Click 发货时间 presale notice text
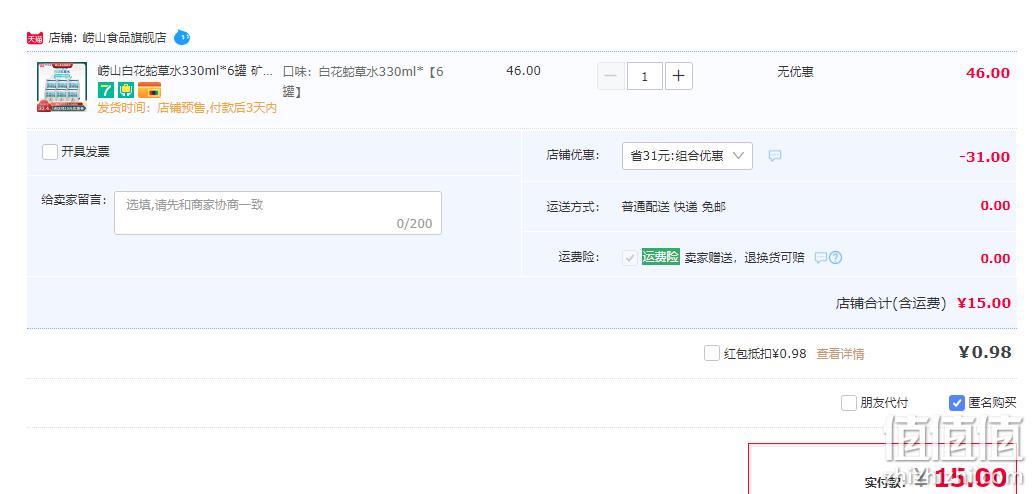Screen dimensions: 1033x494 (187, 108)
